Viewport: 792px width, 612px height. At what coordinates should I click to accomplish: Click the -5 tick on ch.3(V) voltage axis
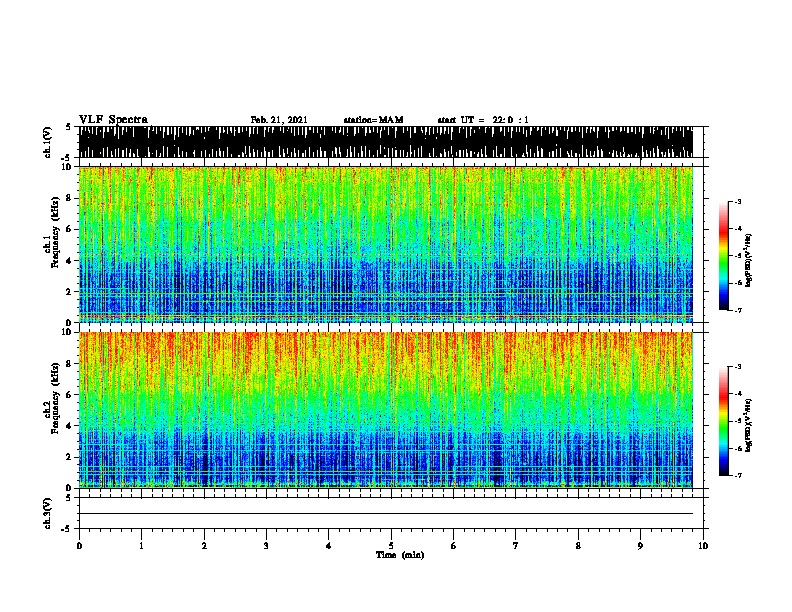pos(66,529)
